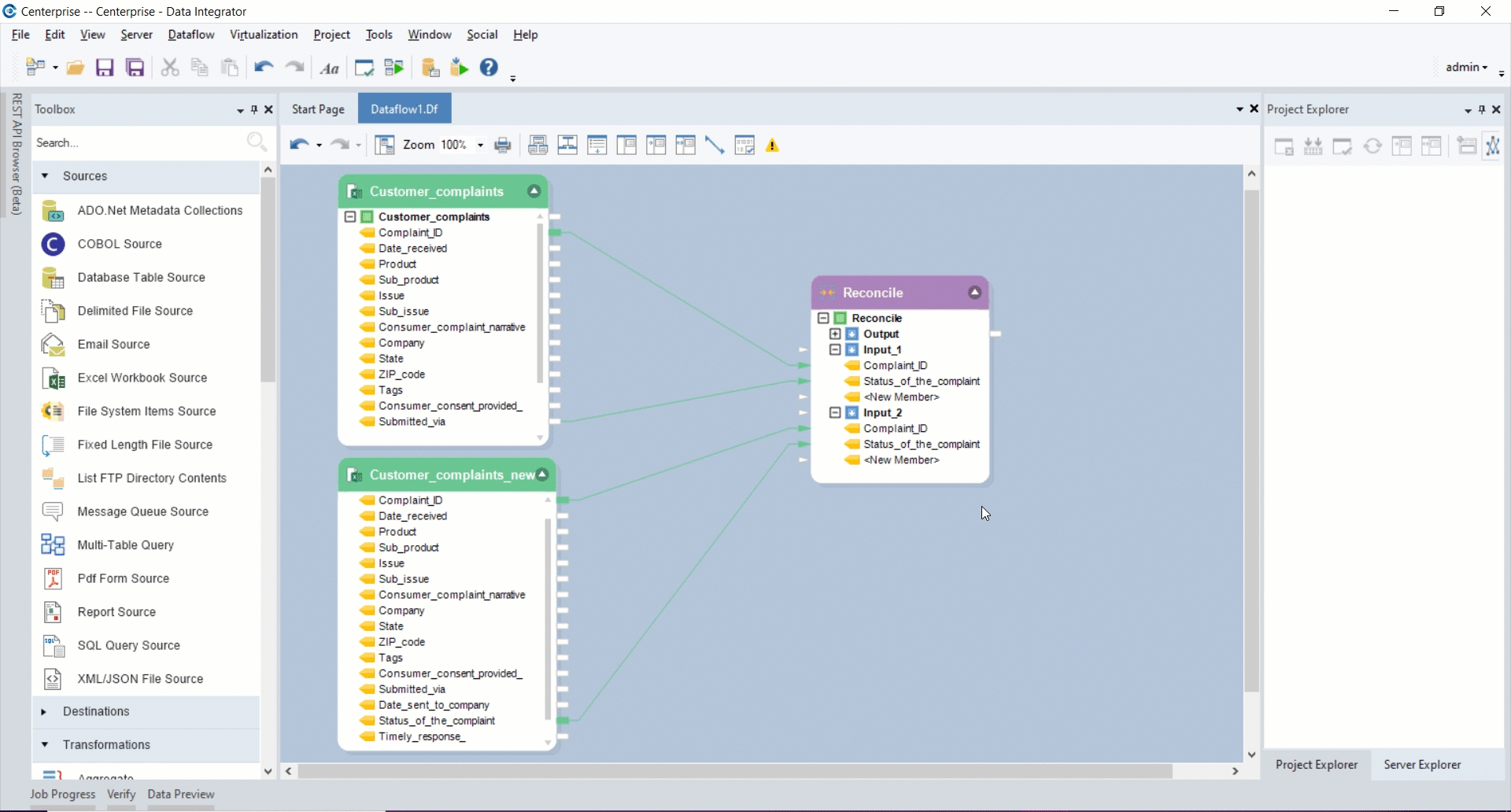Expand the Destinations section in Toolbox

pyautogui.click(x=96, y=711)
